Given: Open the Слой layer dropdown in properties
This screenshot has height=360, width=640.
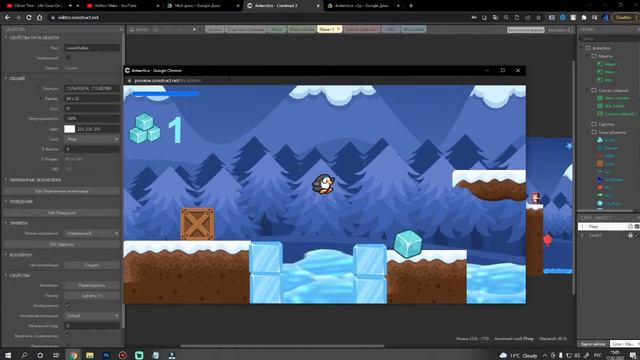Looking at the screenshot, I should coord(92,139).
